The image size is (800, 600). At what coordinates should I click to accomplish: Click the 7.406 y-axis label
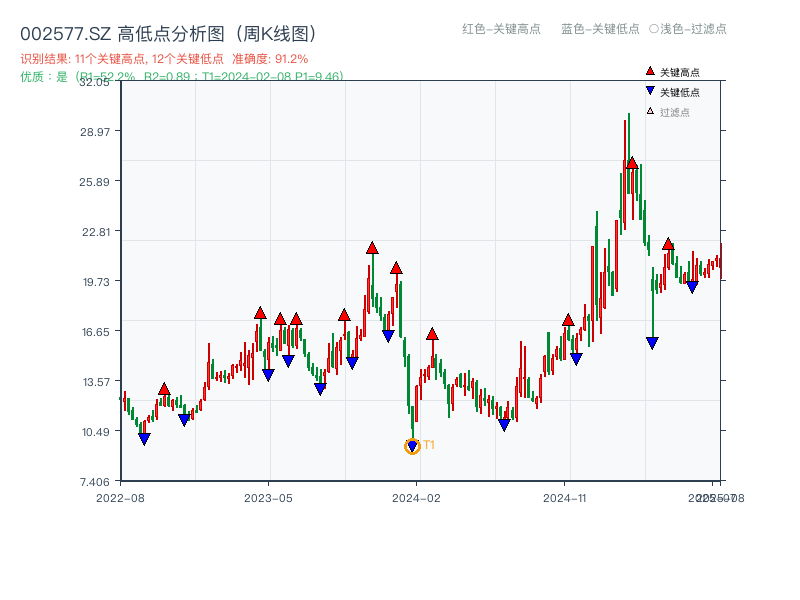(95, 482)
